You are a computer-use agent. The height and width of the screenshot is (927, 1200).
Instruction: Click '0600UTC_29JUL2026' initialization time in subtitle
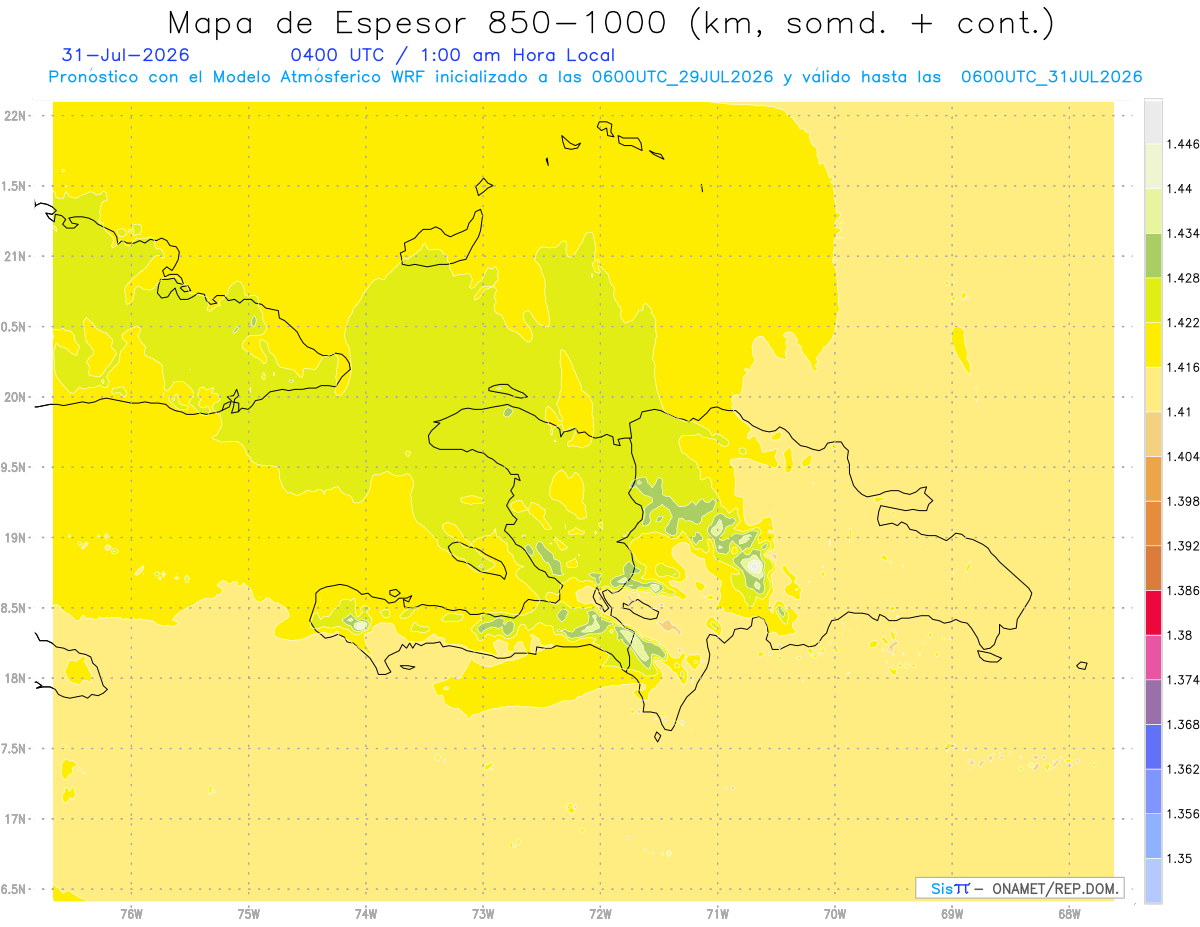[x=683, y=77]
